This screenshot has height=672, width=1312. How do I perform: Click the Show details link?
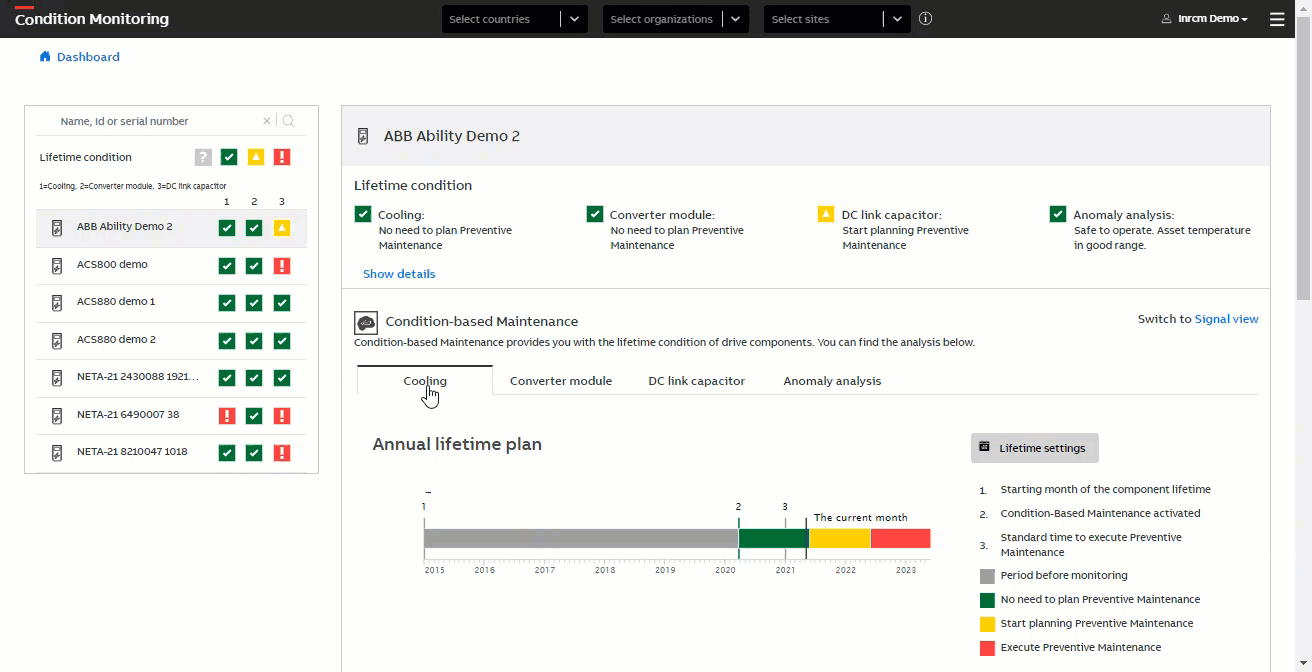pyautogui.click(x=399, y=274)
